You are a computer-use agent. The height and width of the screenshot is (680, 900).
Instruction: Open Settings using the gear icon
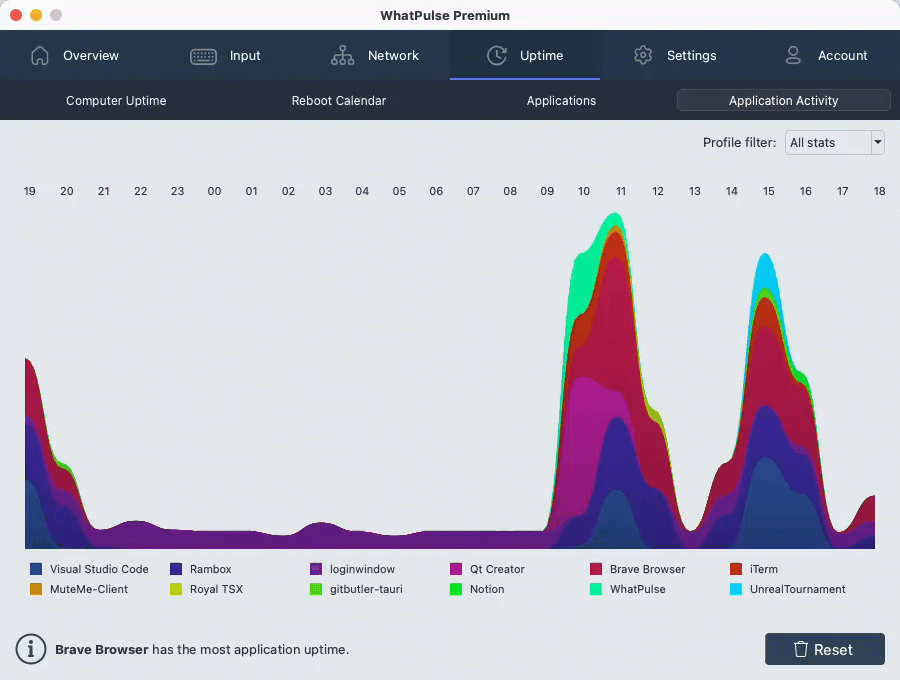[x=643, y=56]
